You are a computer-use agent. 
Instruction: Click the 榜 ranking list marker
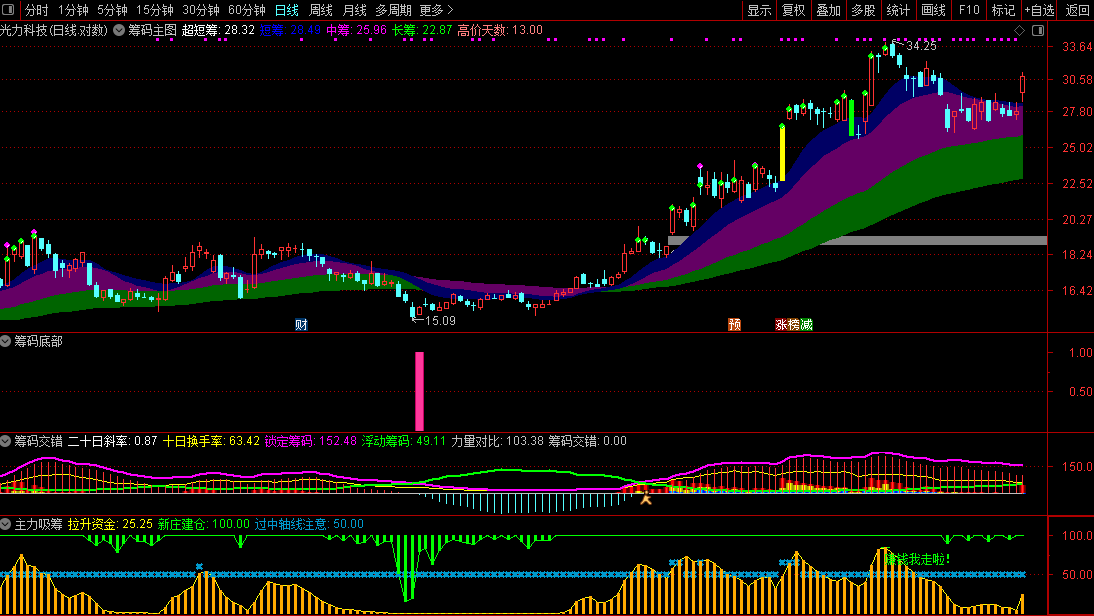coord(794,325)
